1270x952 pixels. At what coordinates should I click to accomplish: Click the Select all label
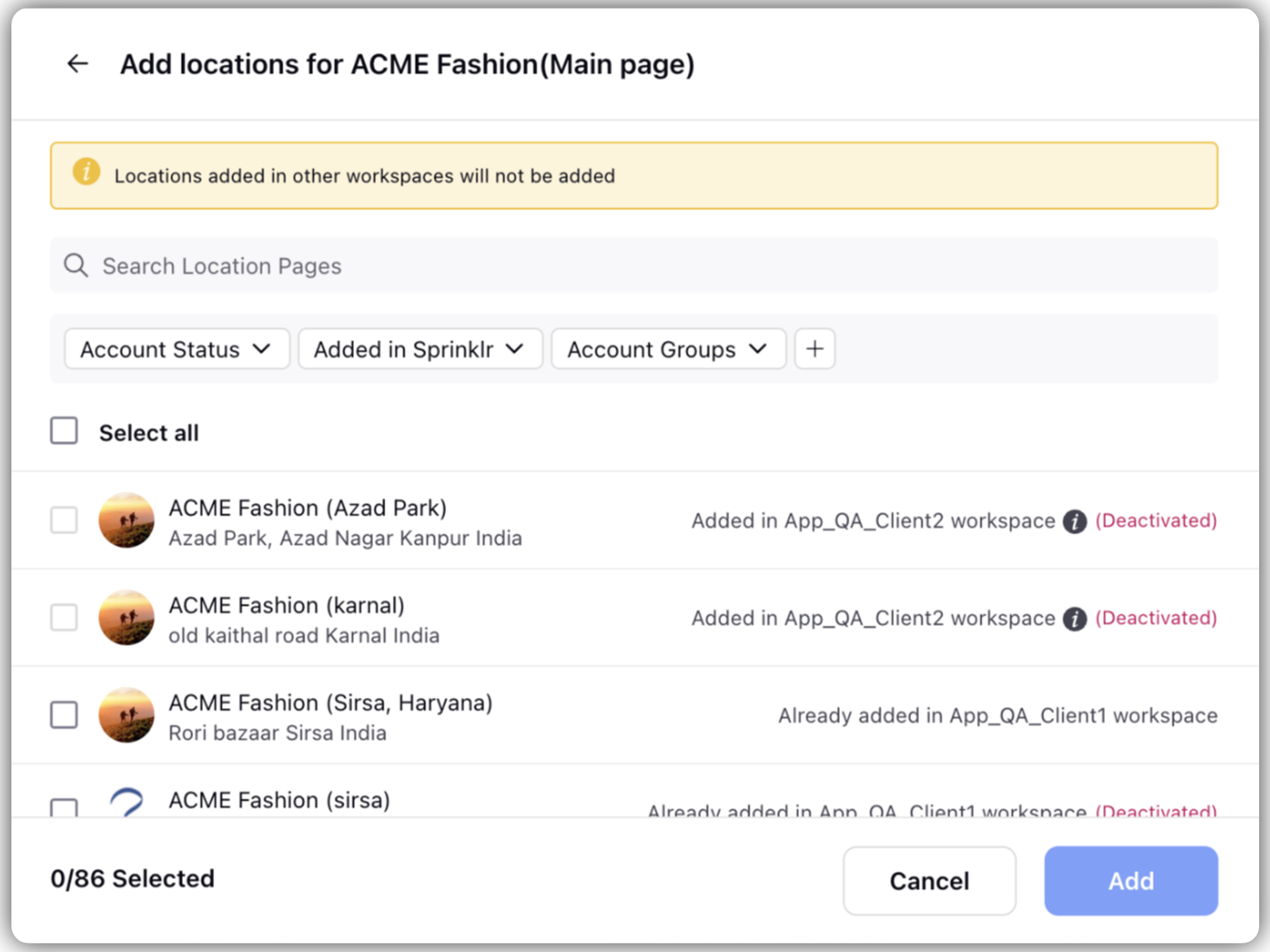click(149, 433)
